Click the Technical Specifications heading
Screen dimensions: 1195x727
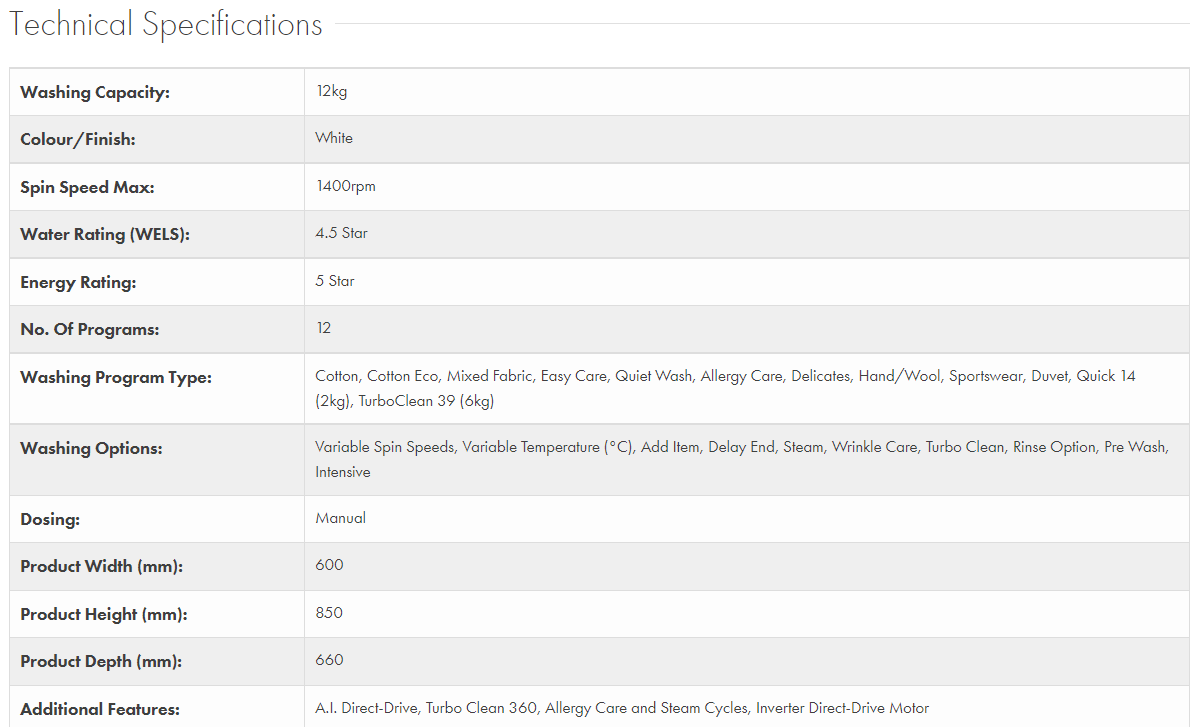tap(166, 25)
